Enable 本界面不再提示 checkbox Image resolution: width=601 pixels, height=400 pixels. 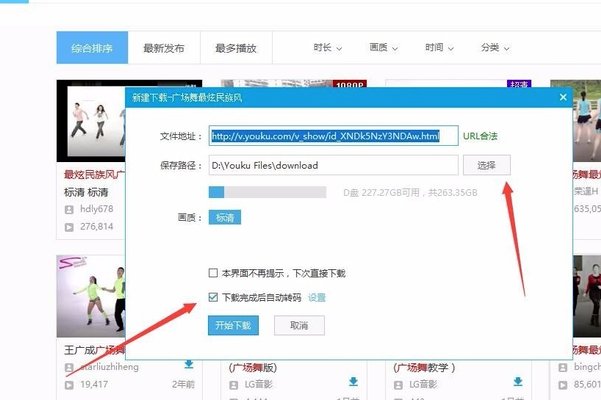coord(213,273)
